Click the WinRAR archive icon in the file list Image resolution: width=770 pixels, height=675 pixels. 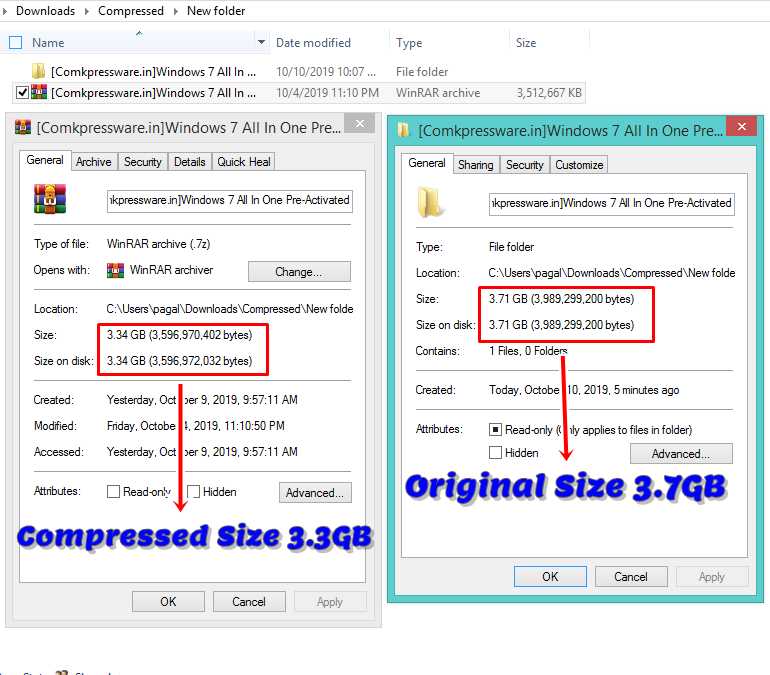pos(39,92)
